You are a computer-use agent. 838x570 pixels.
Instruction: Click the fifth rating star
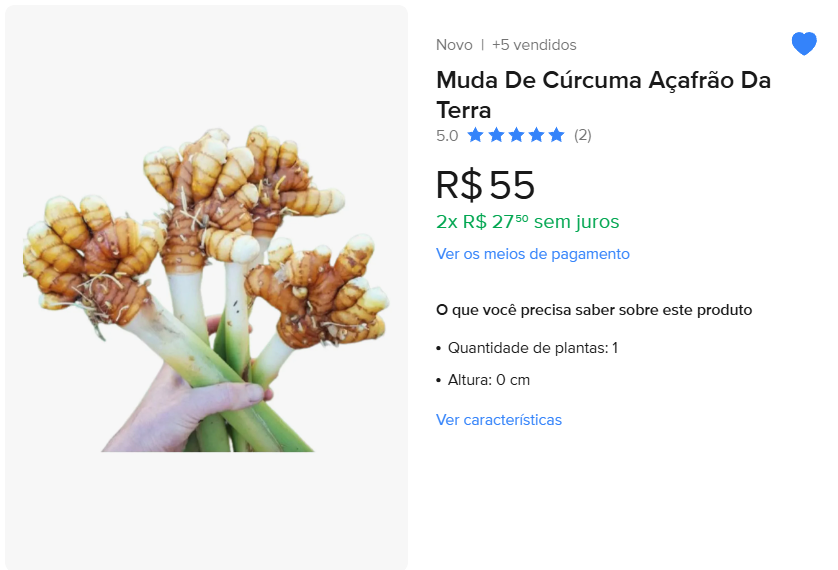[x=556, y=135]
